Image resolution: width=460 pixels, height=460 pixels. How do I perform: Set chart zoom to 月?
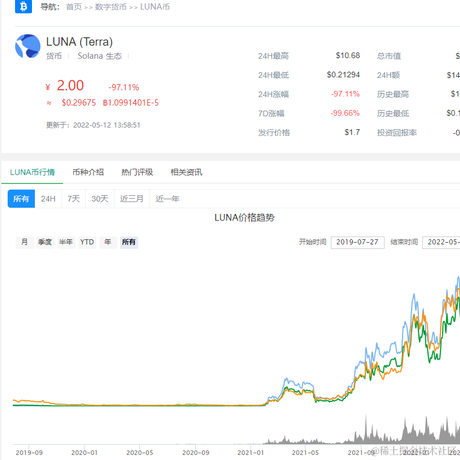pyautogui.click(x=24, y=242)
